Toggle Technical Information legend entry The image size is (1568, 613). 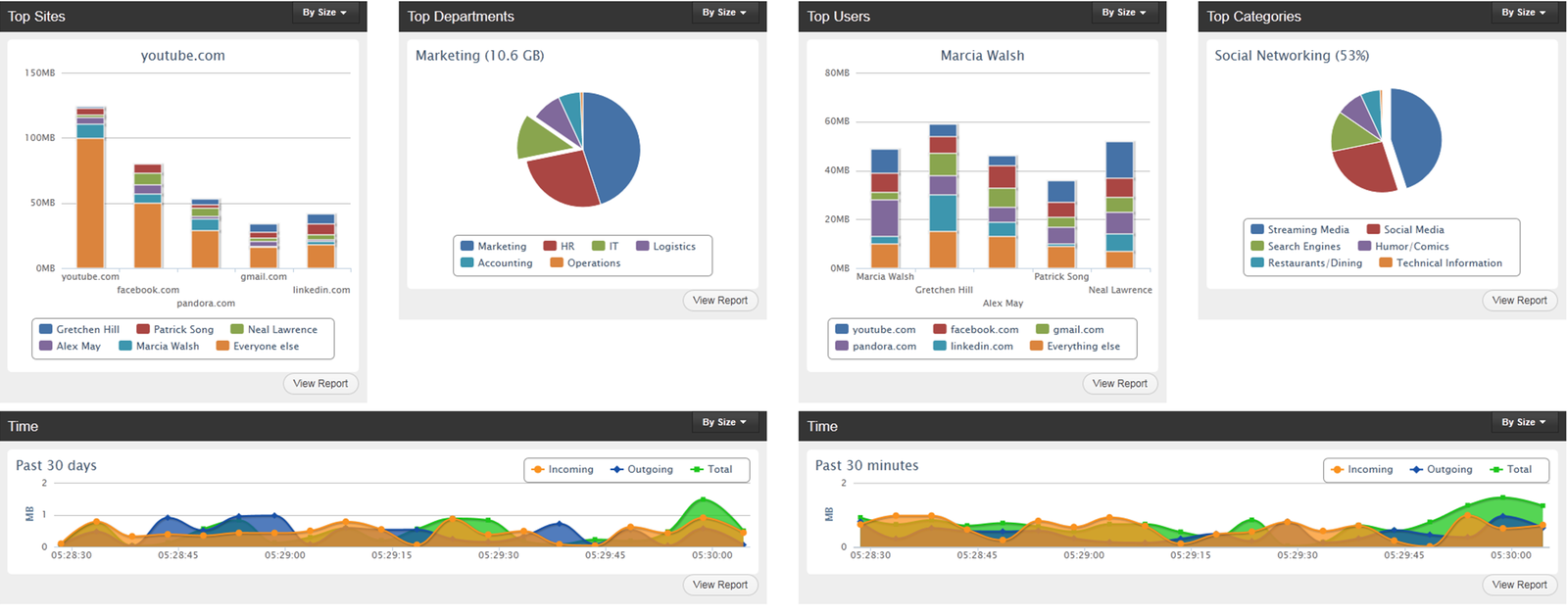pyautogui.click(x=1441, y=263)
